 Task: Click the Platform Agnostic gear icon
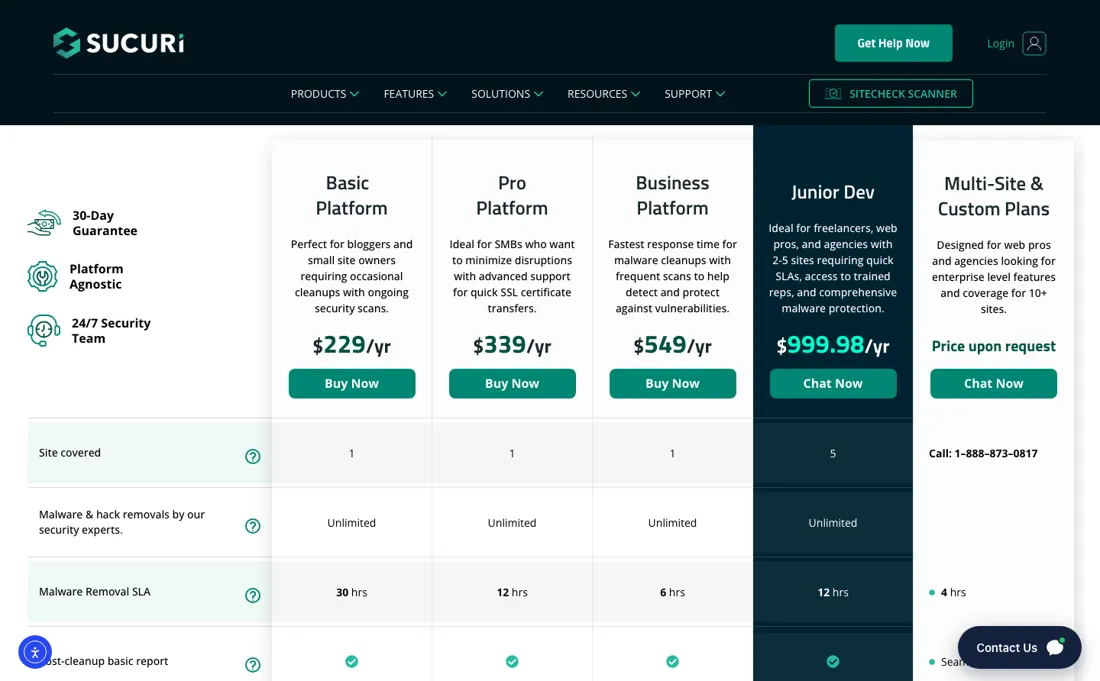(x=43, y=276)
